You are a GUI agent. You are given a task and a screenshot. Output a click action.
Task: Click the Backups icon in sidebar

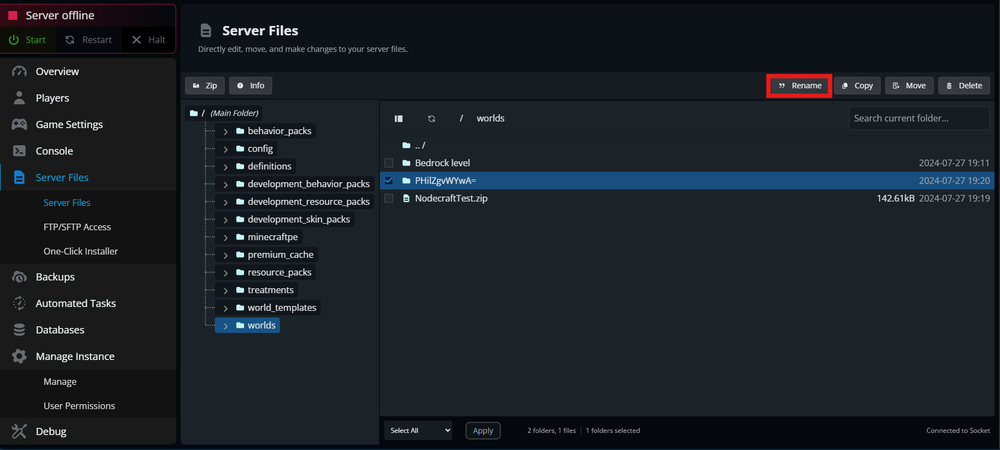pos(19,277)
